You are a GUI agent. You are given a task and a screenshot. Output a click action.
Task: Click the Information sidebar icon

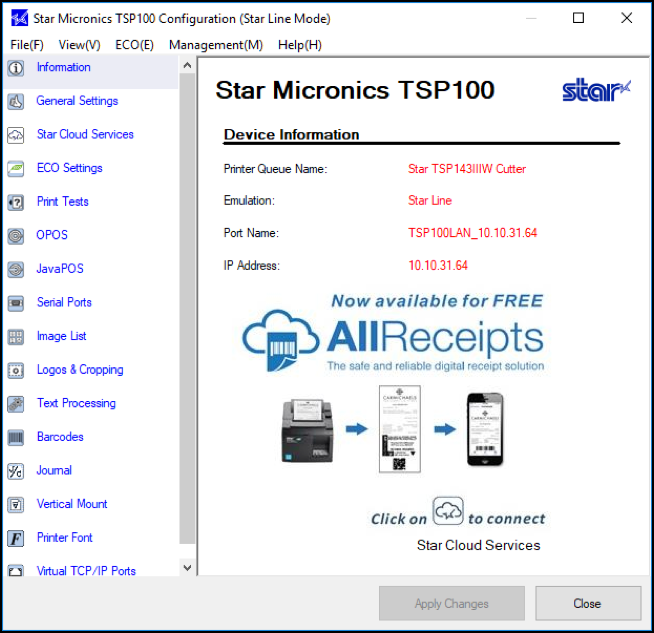(16, 68)
